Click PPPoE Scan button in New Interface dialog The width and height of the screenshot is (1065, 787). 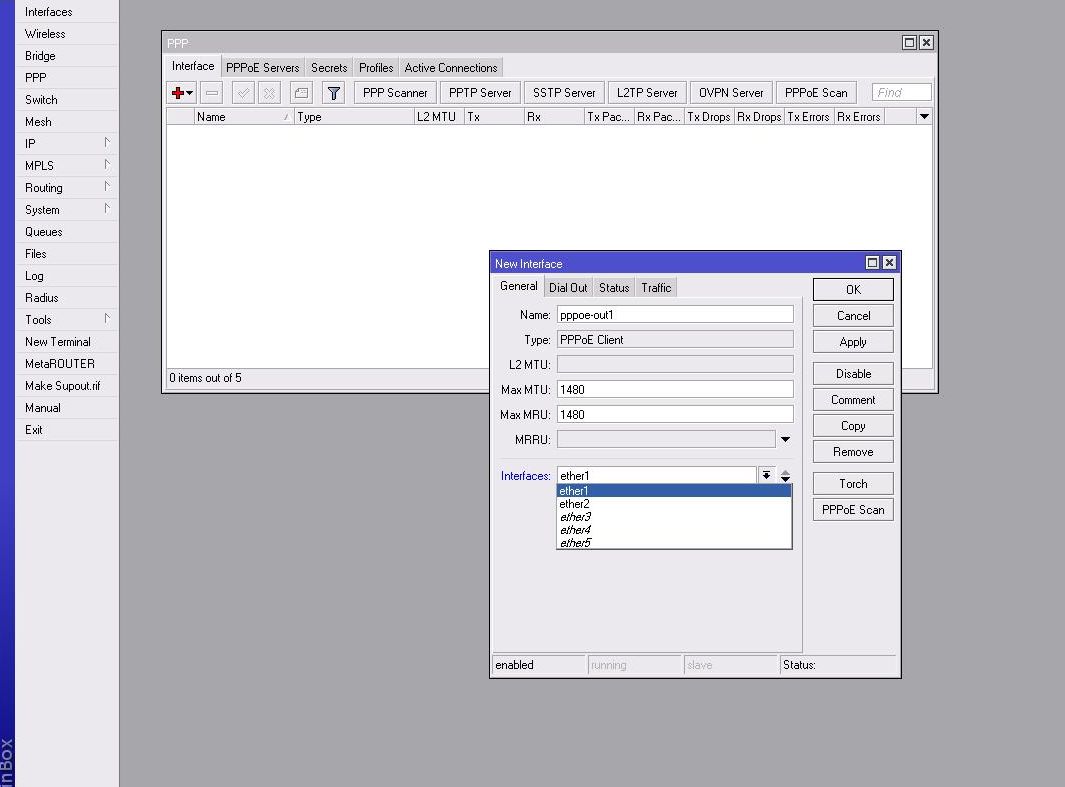853,510
